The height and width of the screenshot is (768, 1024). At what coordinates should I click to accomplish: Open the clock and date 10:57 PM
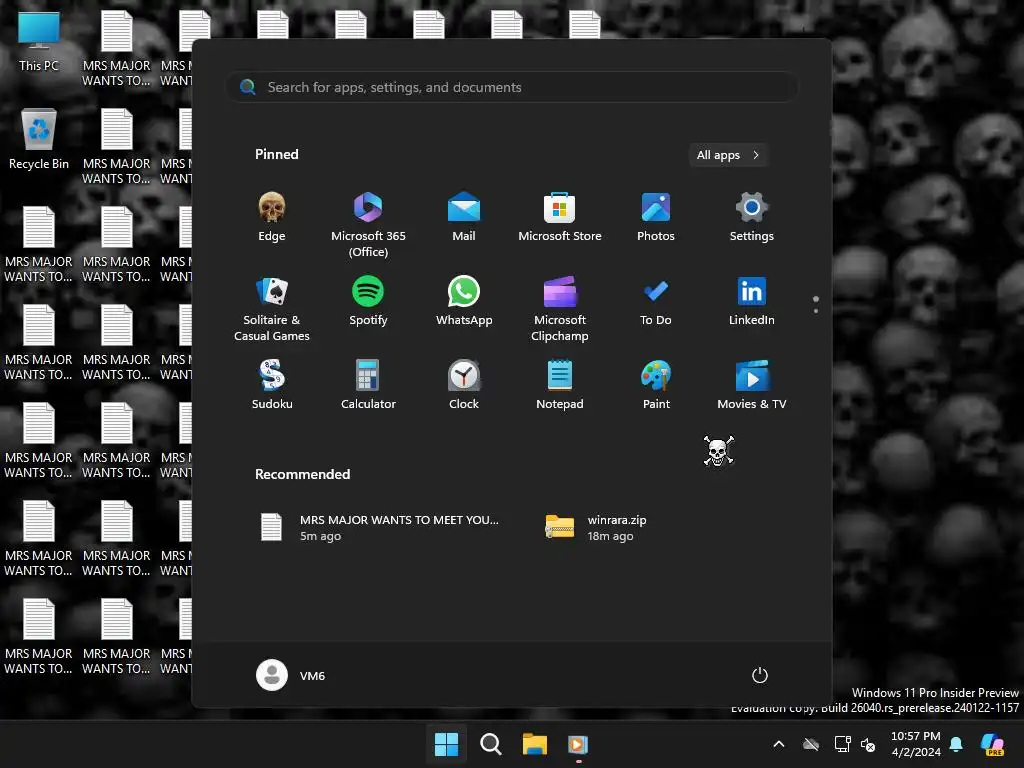(x=916, y=744)
